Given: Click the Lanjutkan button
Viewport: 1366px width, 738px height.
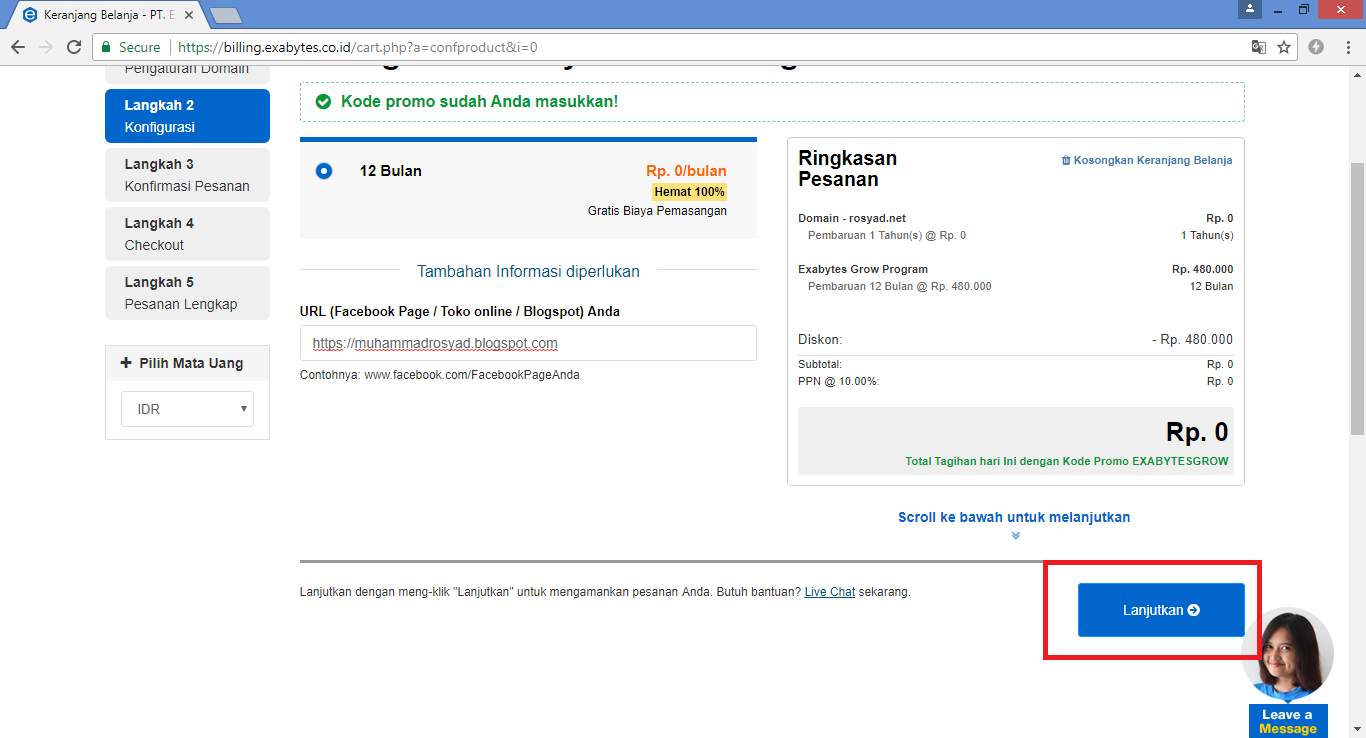Looking at the screenshot, I should (x=1161, y=610).
